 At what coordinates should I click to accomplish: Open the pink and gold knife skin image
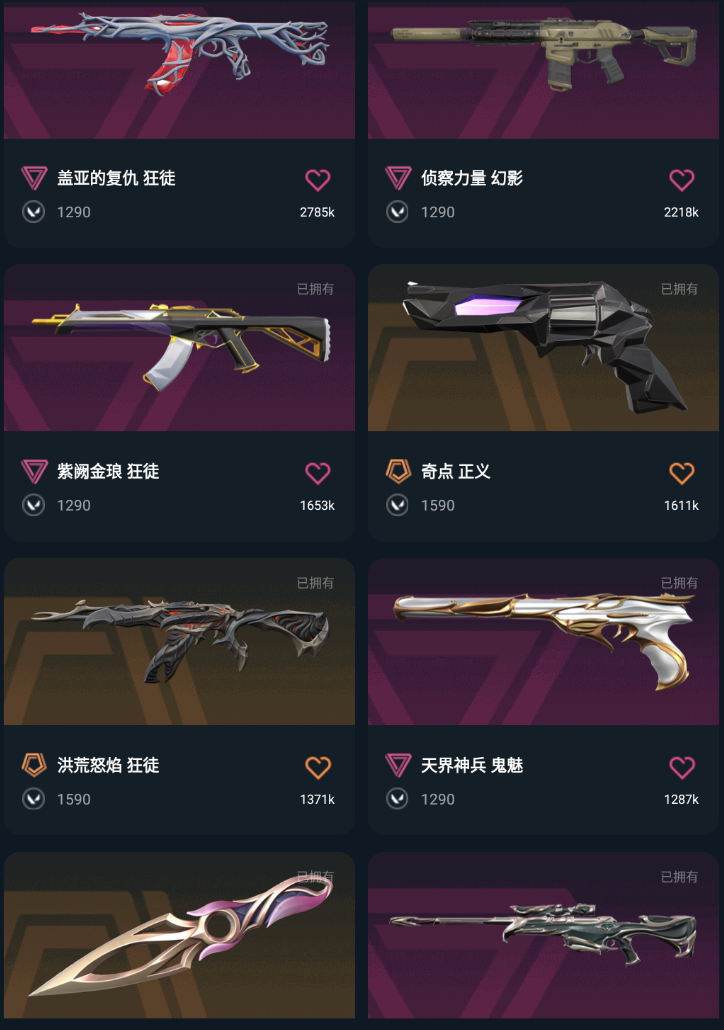[179, 935]
